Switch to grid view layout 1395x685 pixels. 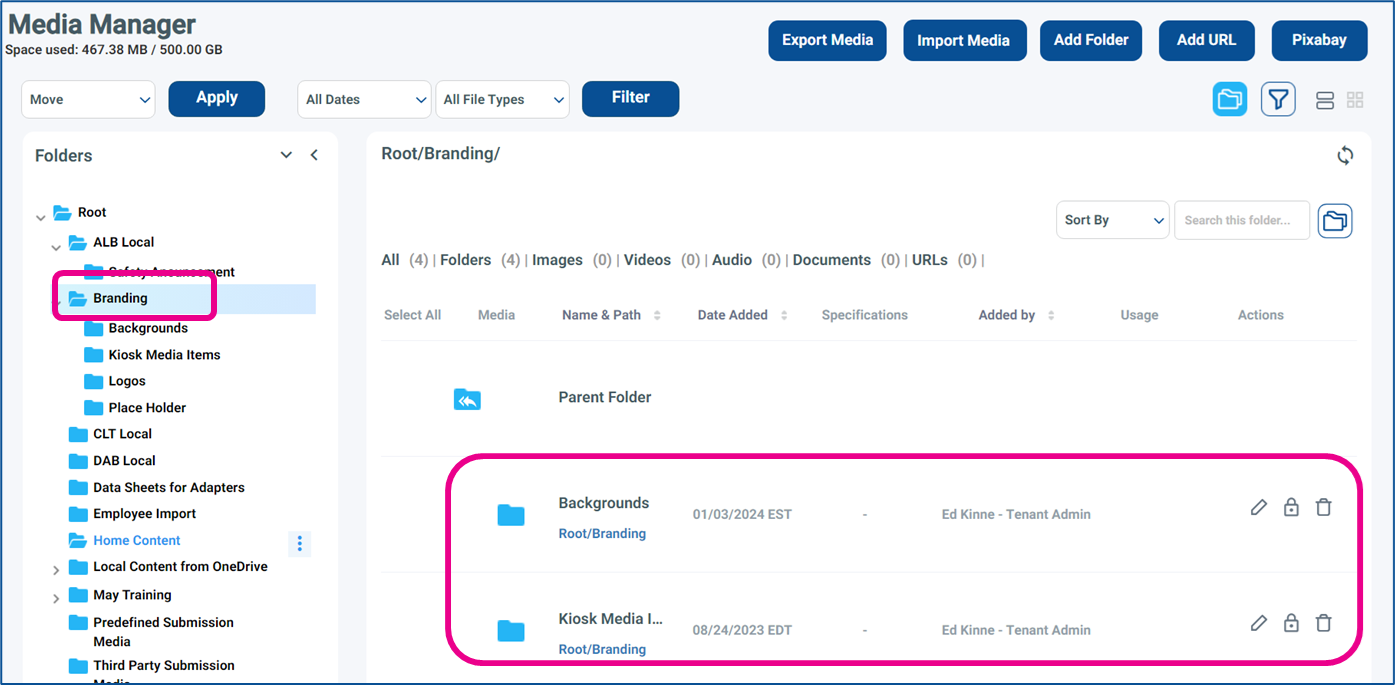[x=1355, y=100]
